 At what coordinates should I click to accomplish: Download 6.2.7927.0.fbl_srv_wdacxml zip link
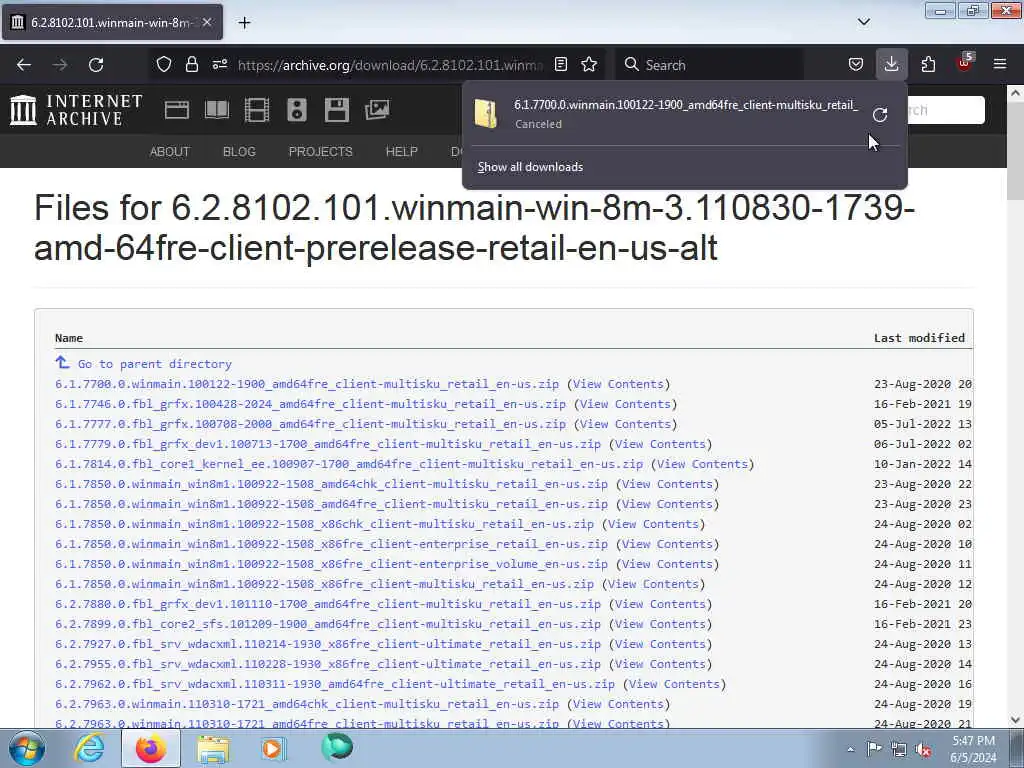pyautogui.click(x=328, y=644)
